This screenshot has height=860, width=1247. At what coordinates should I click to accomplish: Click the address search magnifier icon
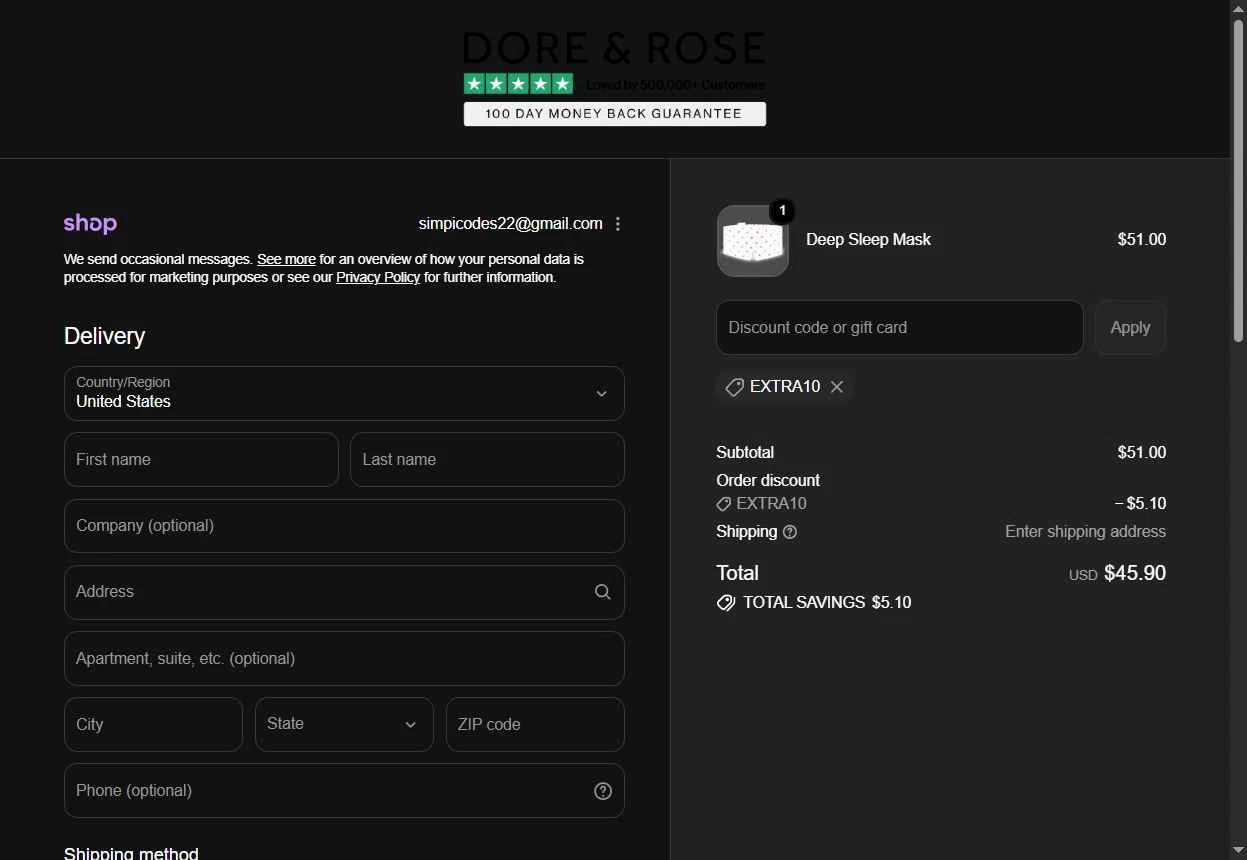(x=603, y=592)
